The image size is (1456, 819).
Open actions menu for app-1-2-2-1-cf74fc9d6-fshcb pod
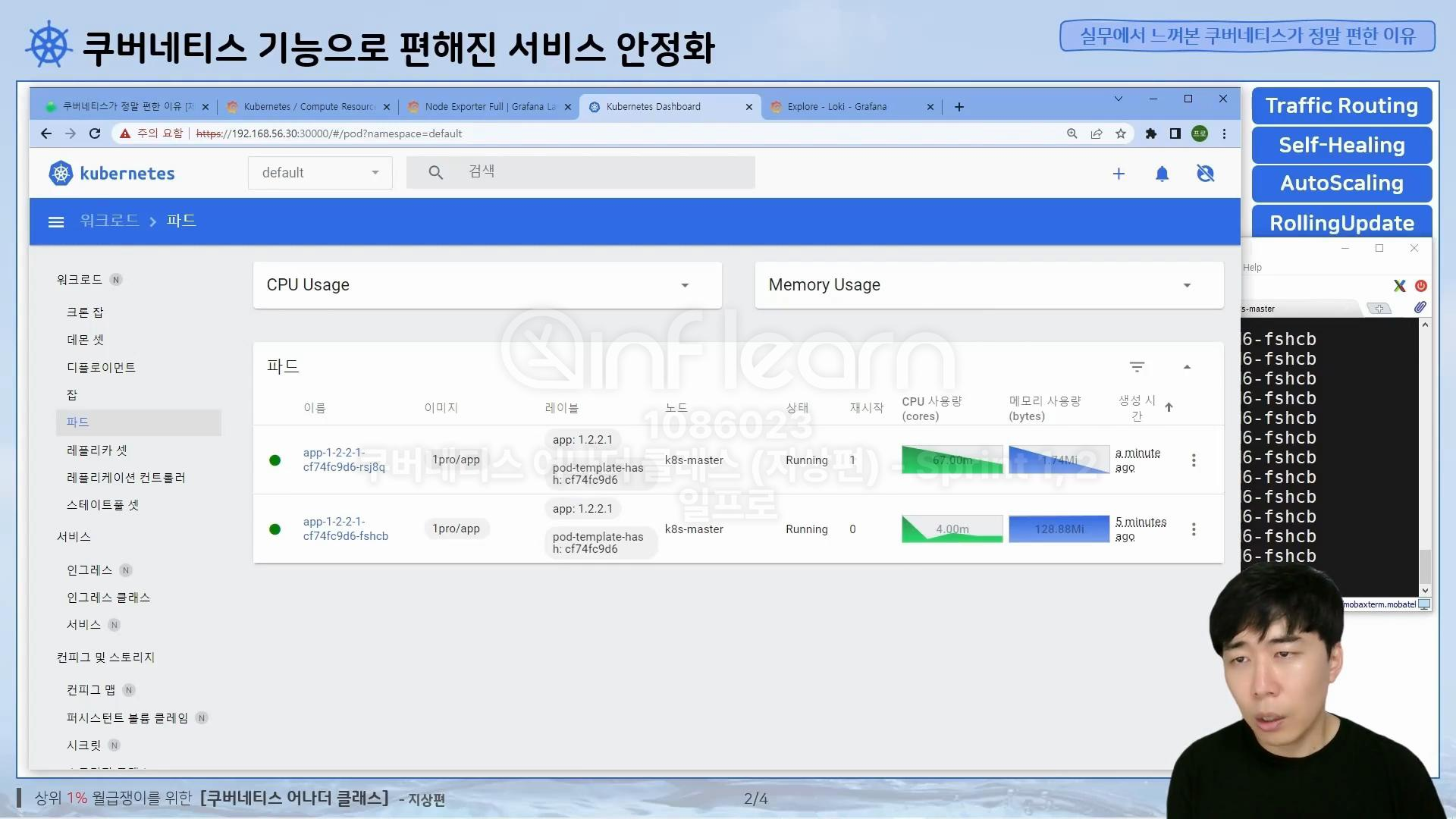click(1194, 529)
